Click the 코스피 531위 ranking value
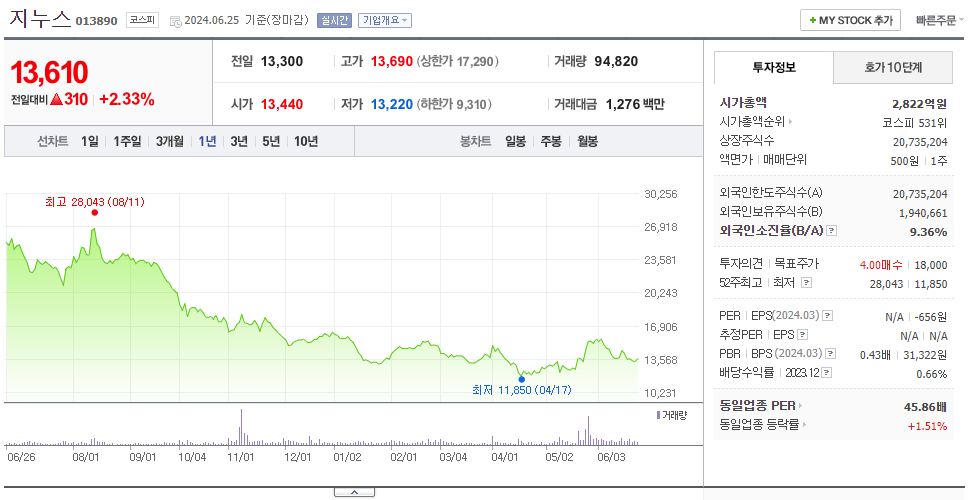Screen dimensions: 968x500 (x=915, y=122)
